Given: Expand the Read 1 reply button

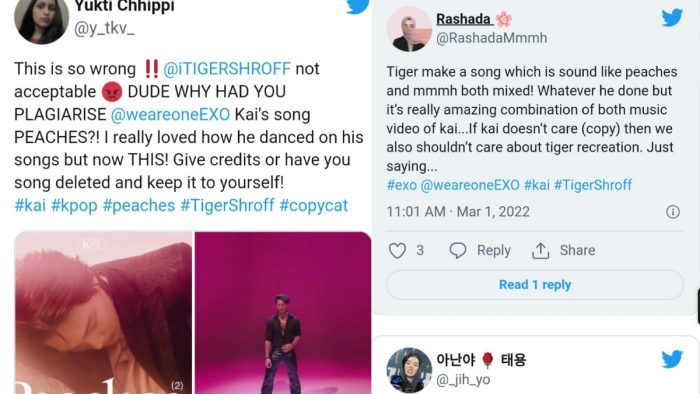Looking at the screenshot, I should point(535,285).
